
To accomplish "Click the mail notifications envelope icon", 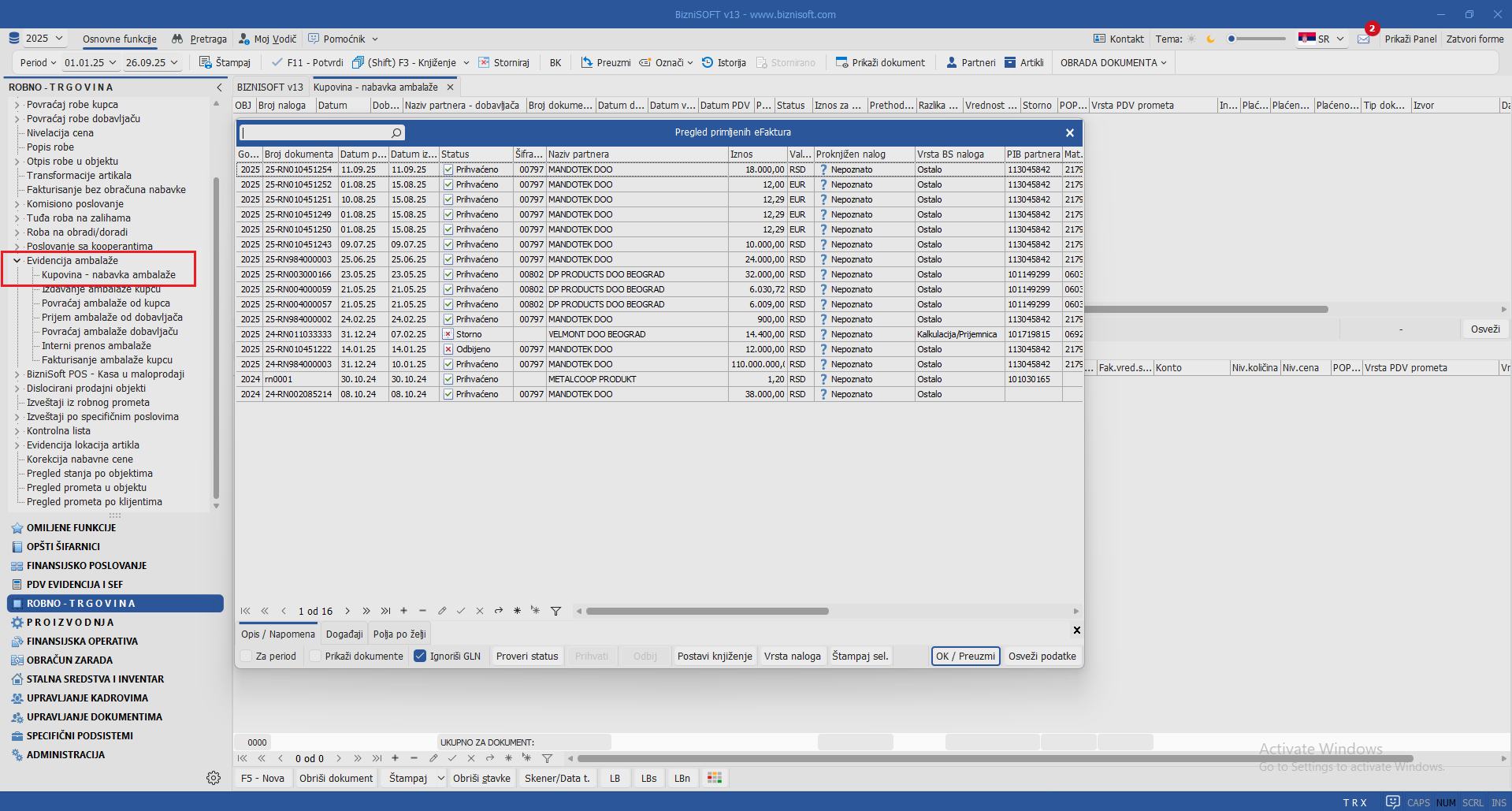I will pos(1364,39).
